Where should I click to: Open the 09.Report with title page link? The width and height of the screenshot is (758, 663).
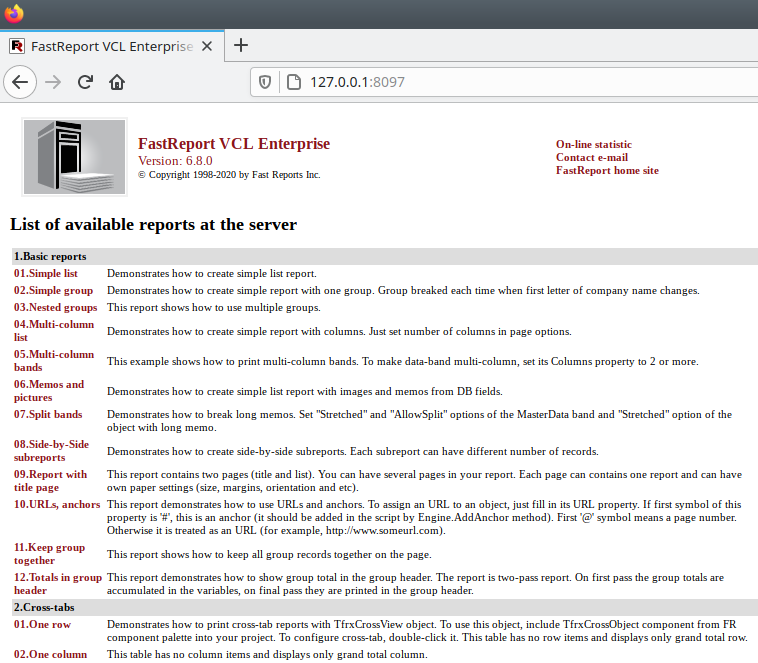[x=50, y=481]
